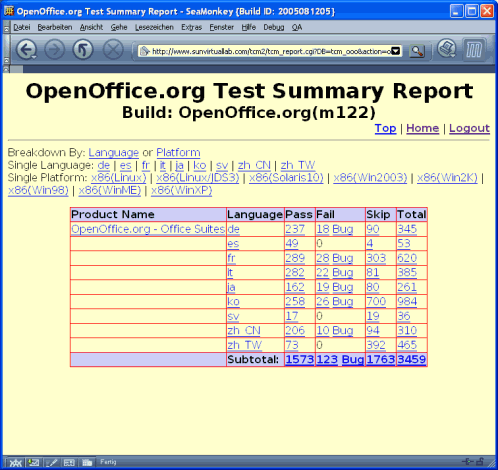
Task: Open the Bearbeiten menu
Action: [55, 27]
